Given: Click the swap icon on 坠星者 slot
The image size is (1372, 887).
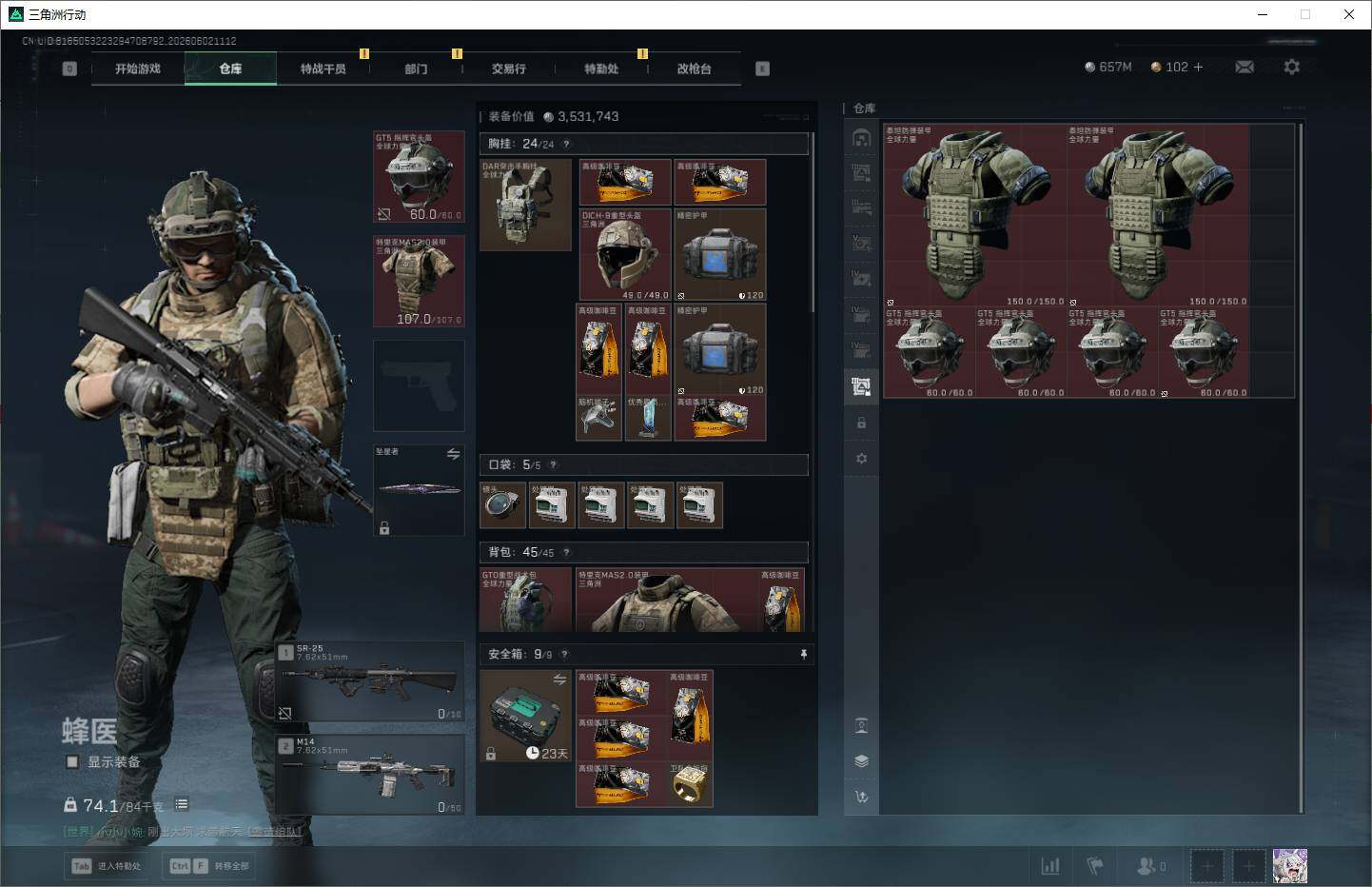Looking at the screenshot, I should tap(453, 454).
